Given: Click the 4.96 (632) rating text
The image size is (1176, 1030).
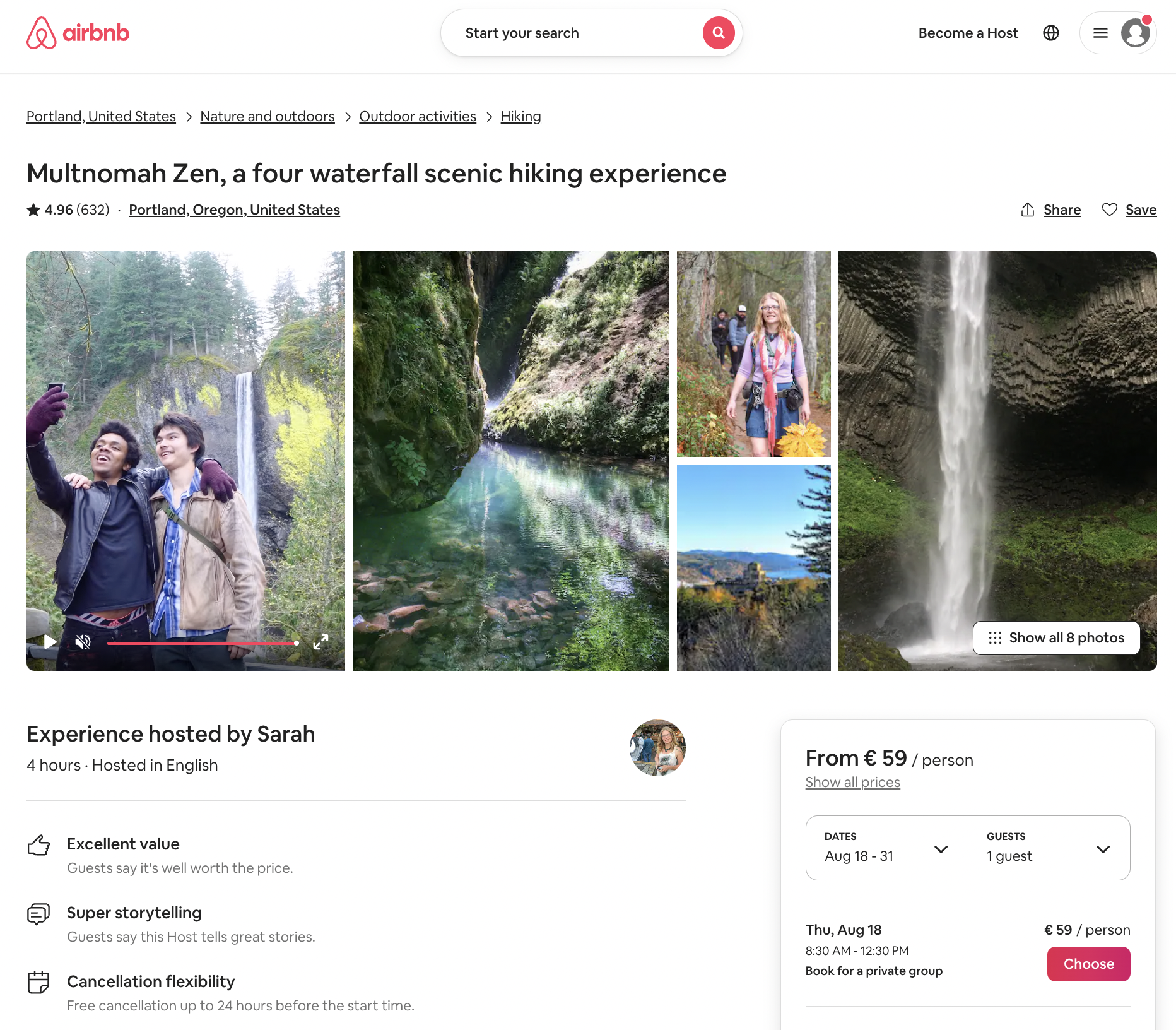Looking at the screenshot, I should tap(77, 210).
